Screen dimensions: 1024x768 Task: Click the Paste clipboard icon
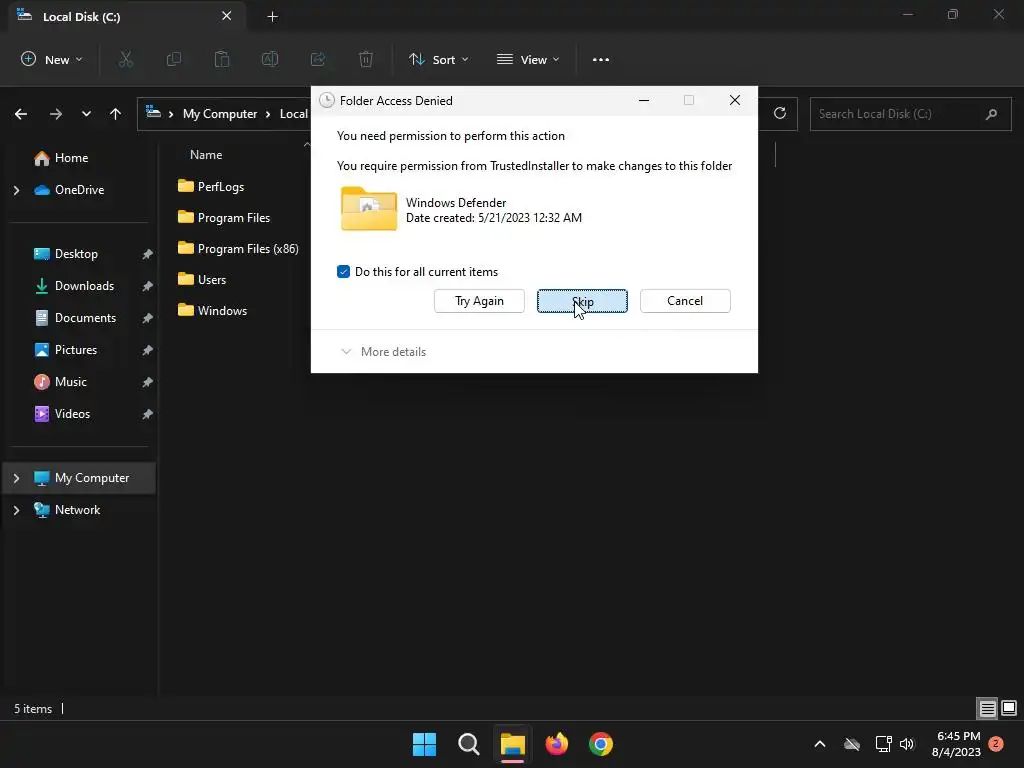click(x=222, y=59)
